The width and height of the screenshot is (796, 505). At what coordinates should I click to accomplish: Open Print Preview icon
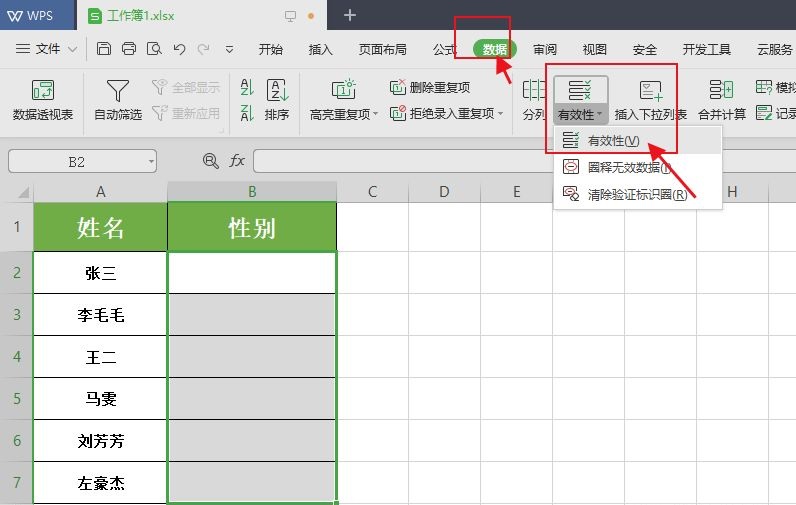[x=154, y=49]
